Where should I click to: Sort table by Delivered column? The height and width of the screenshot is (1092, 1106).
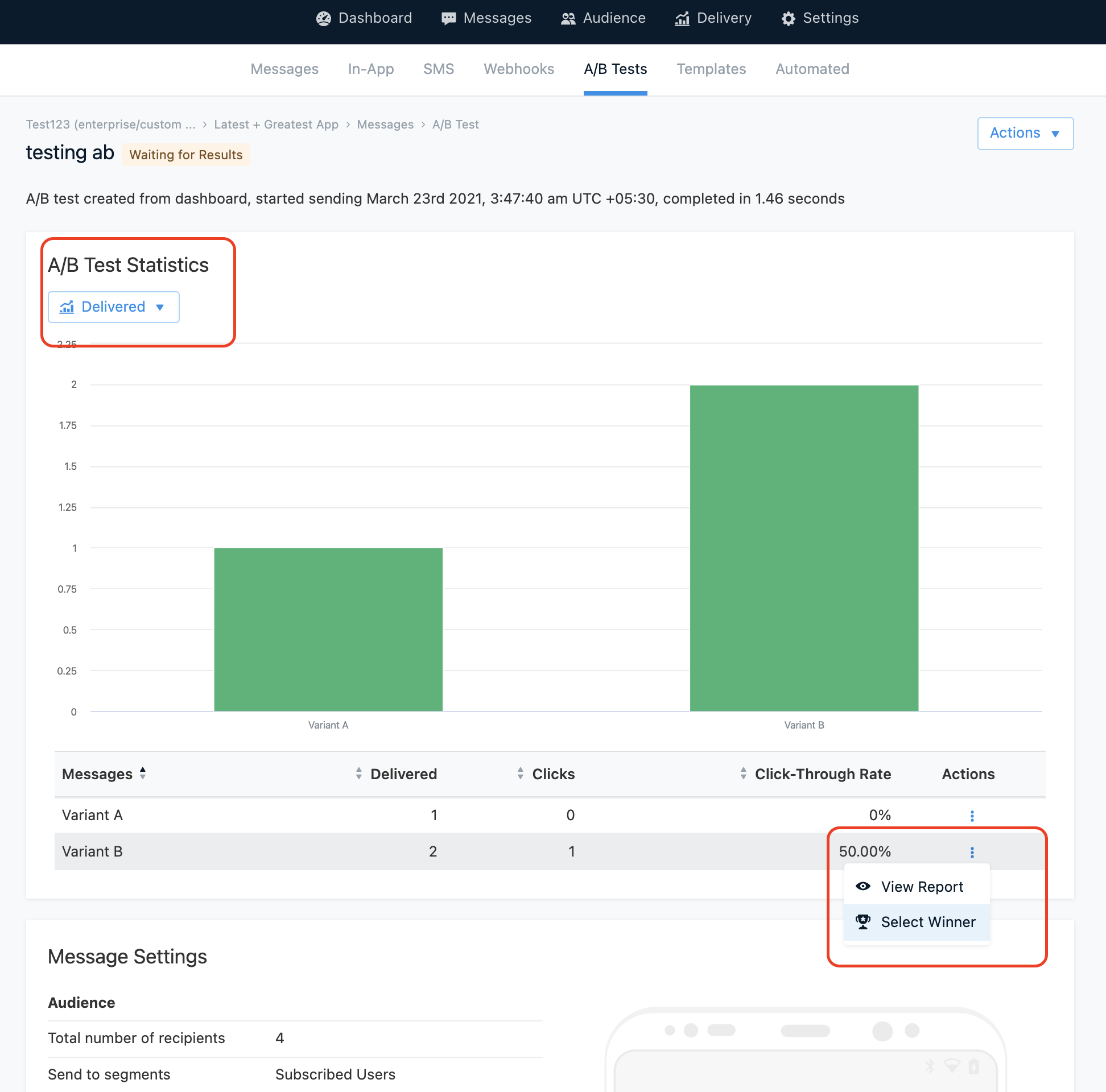tap(403, 774)
